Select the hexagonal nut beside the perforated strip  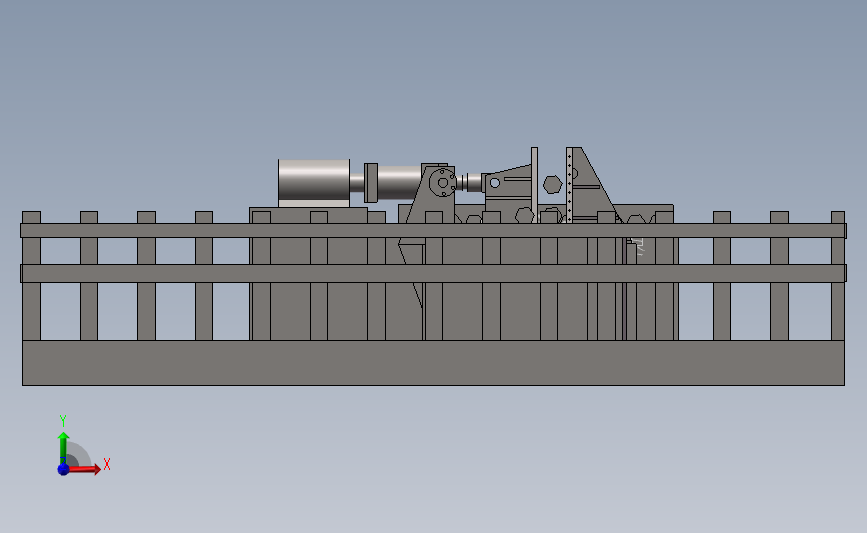(552, 185)
